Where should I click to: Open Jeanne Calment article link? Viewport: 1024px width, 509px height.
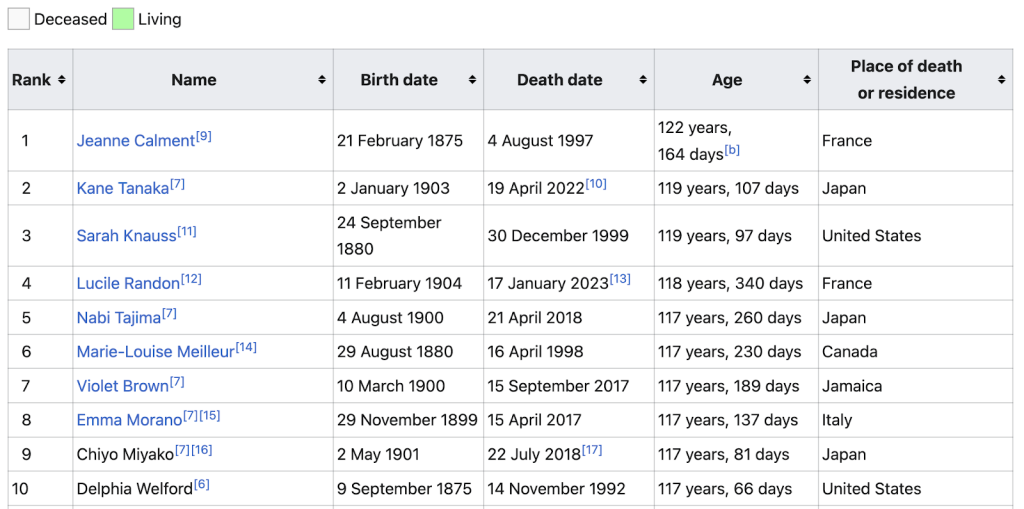[135, 141]
